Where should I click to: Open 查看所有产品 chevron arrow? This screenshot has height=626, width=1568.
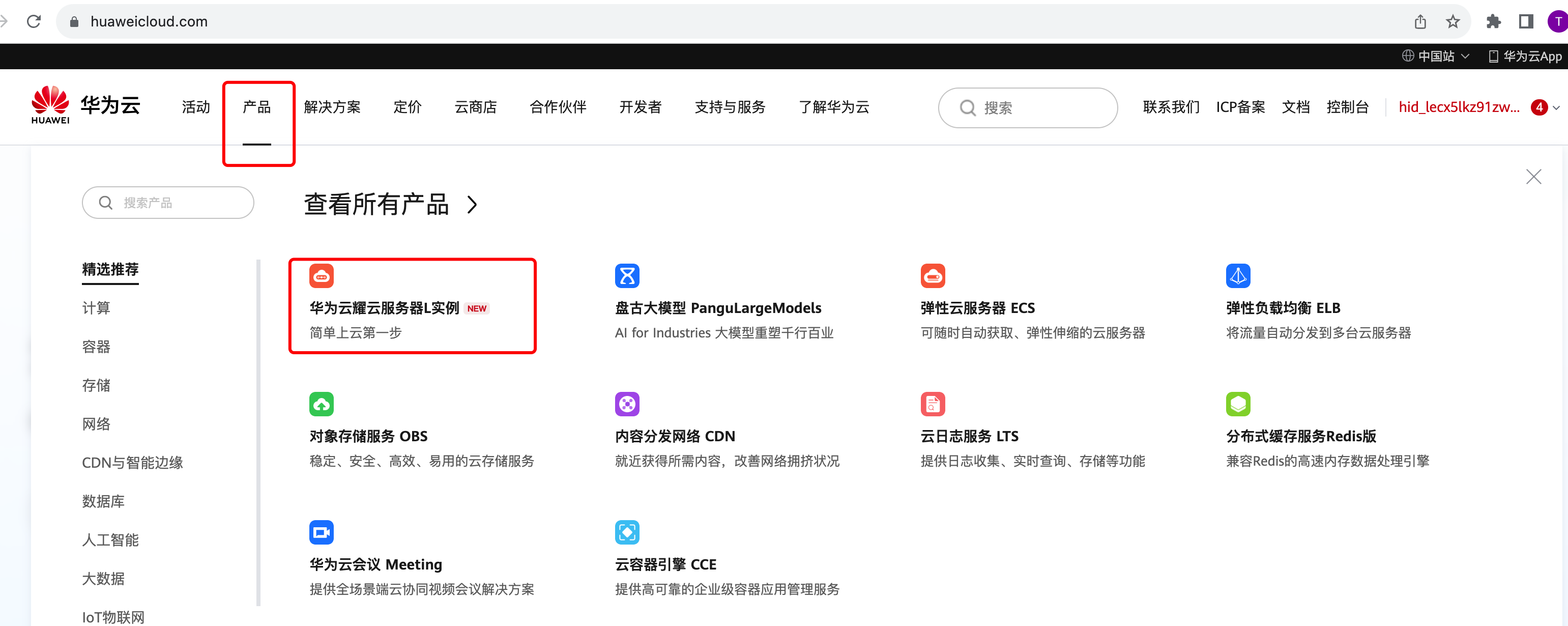(x=472, y=205)
